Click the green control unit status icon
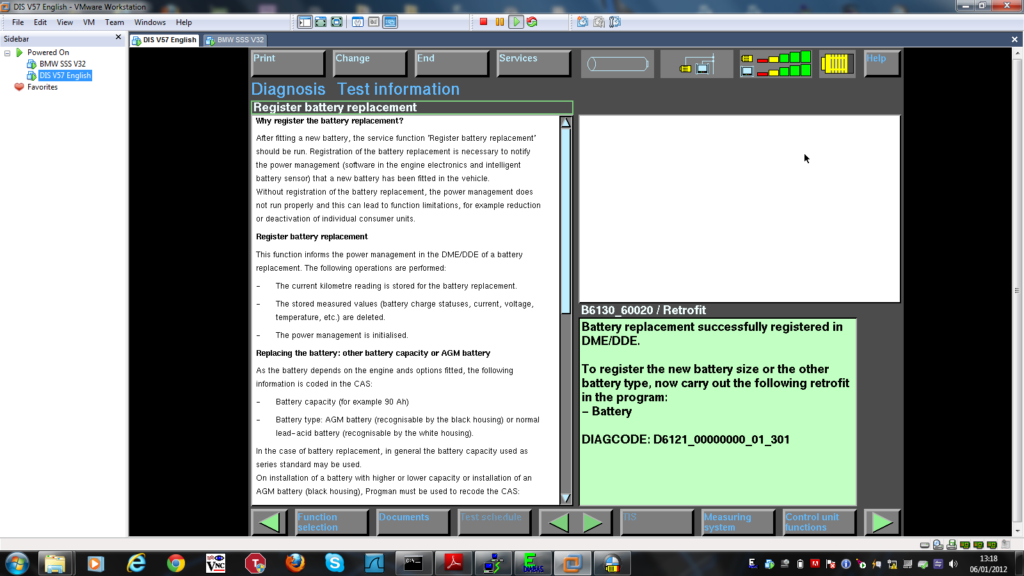The image size is (1024, 576). click(x=776, y=65)
